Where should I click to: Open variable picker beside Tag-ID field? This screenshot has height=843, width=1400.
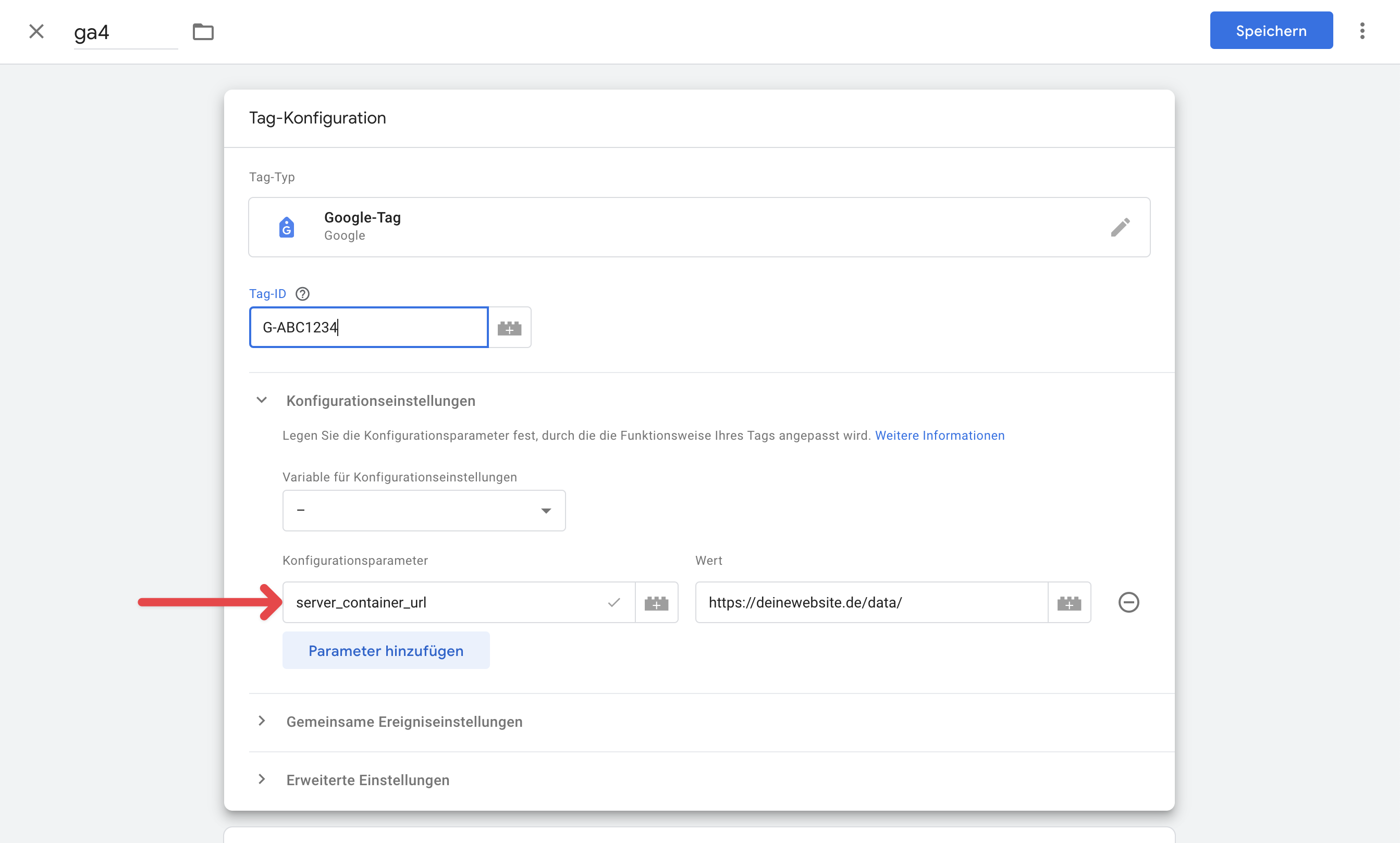tap(510, 328)
